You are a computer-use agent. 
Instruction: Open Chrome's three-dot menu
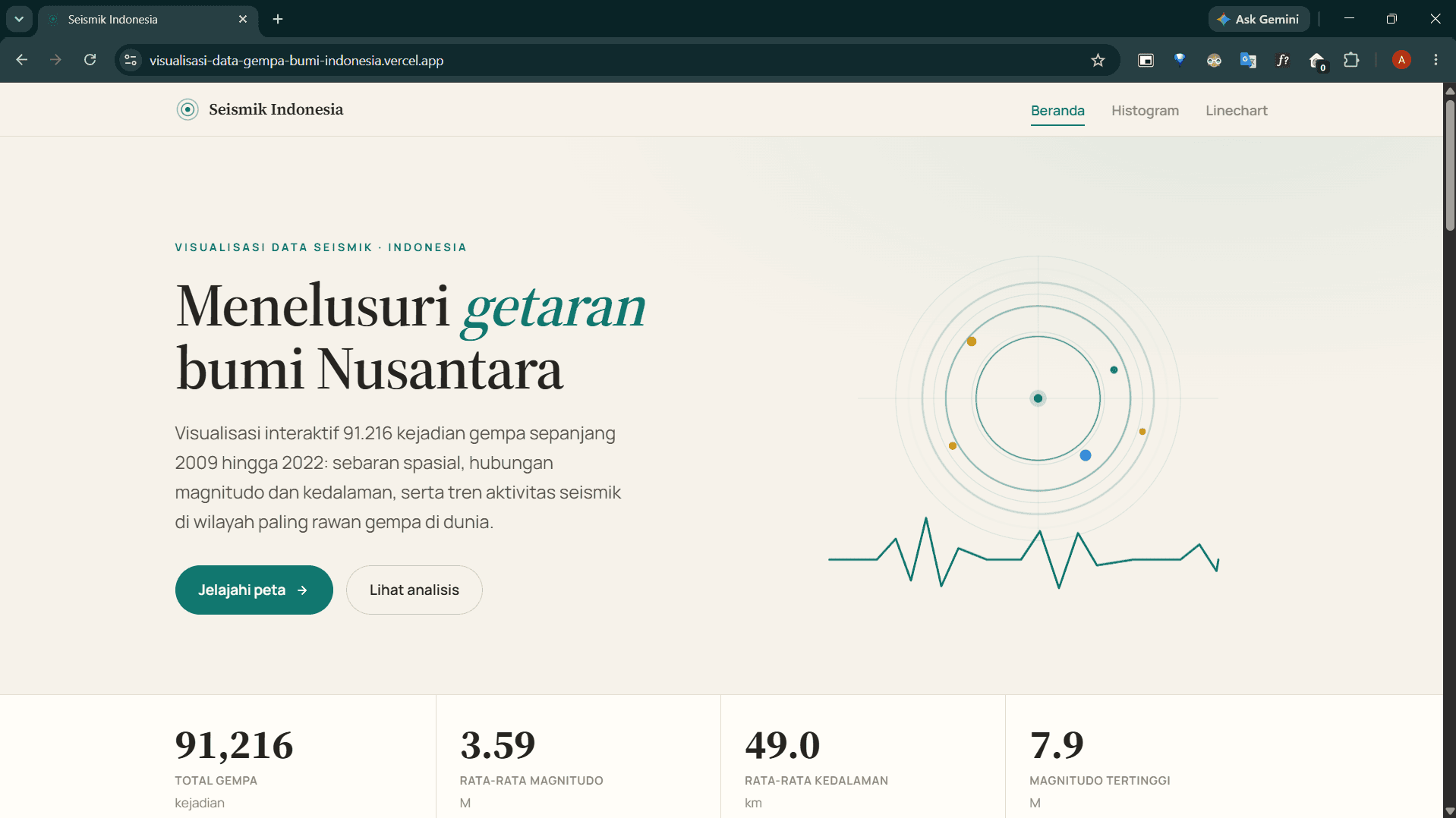pyautogui.click(x=1436, y=60)
